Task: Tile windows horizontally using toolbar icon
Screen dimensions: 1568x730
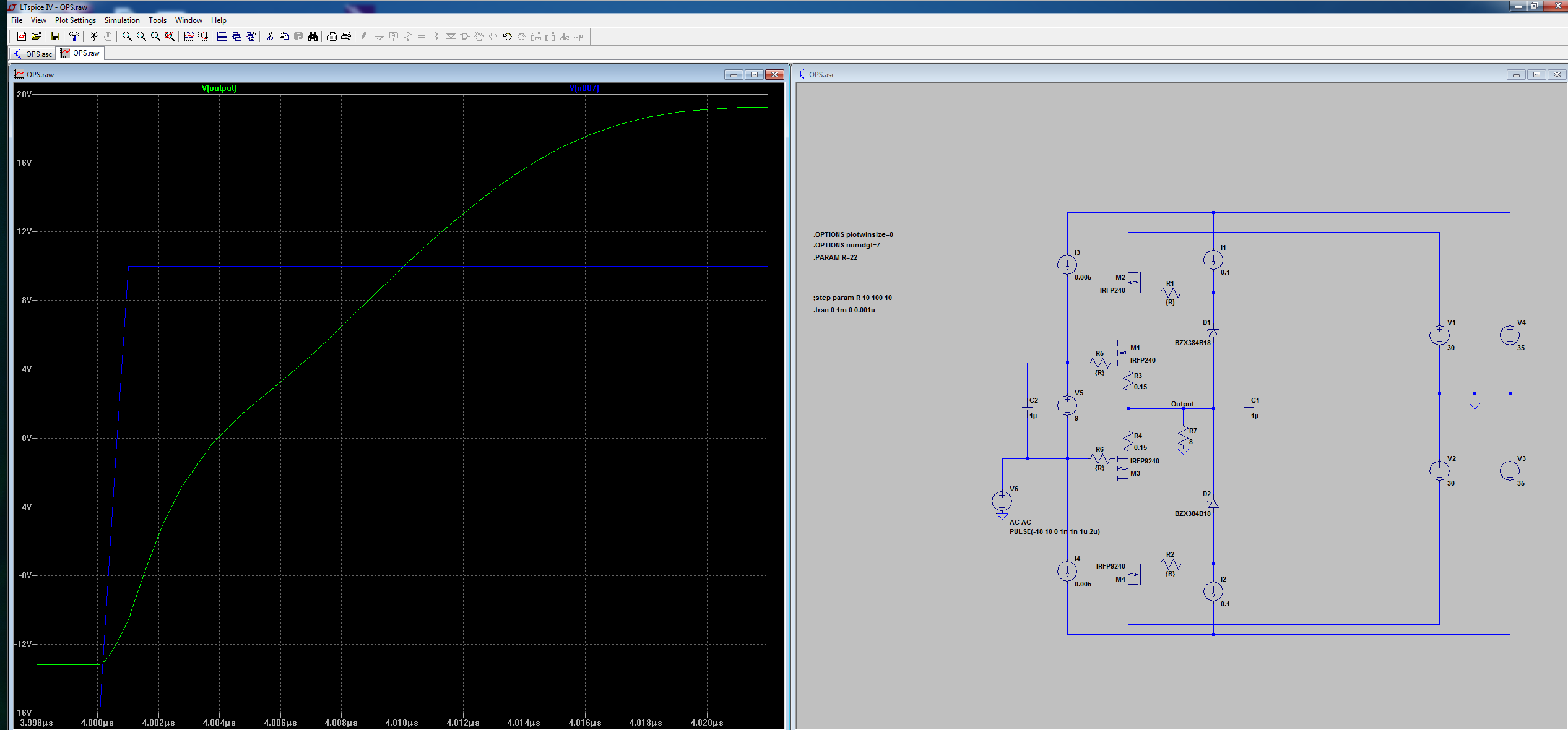Action: pos(222,36)
